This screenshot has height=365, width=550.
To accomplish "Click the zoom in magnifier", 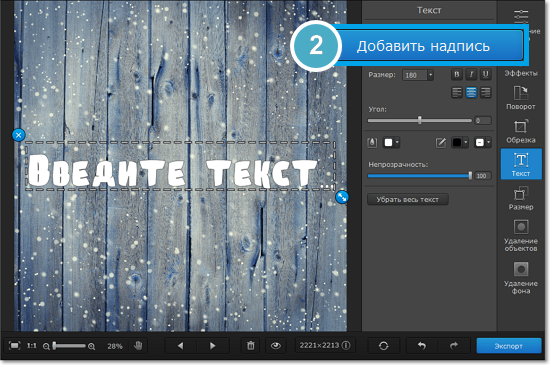I will pos(92,346).
